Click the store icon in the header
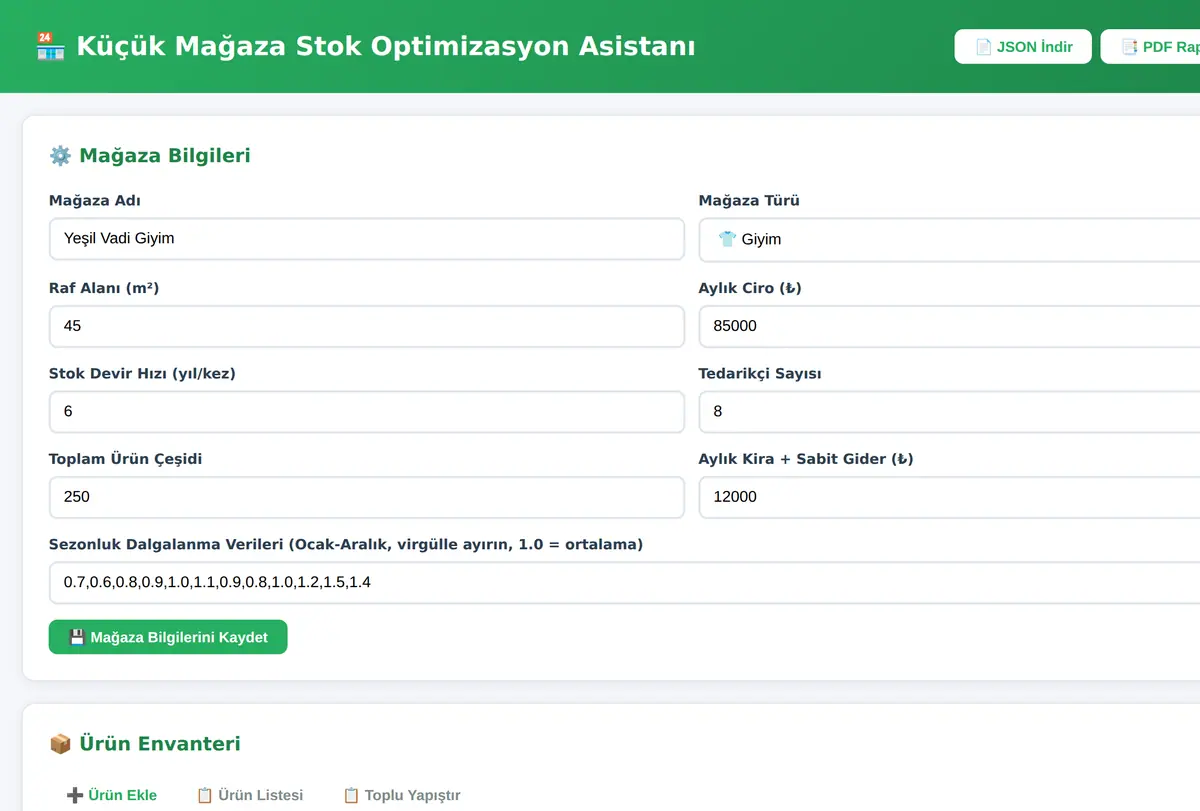 (x=50, y=46)
